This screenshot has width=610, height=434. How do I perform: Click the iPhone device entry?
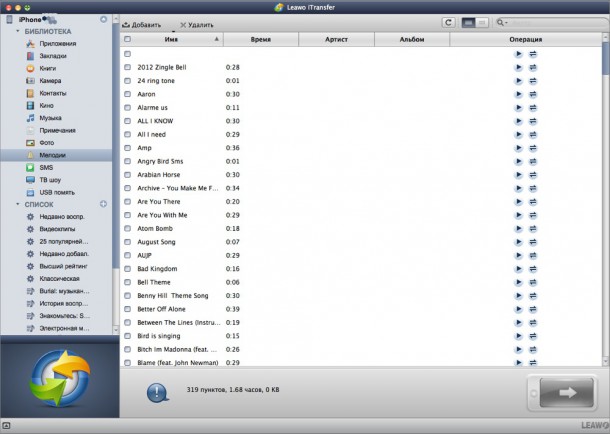pos(30,19)
